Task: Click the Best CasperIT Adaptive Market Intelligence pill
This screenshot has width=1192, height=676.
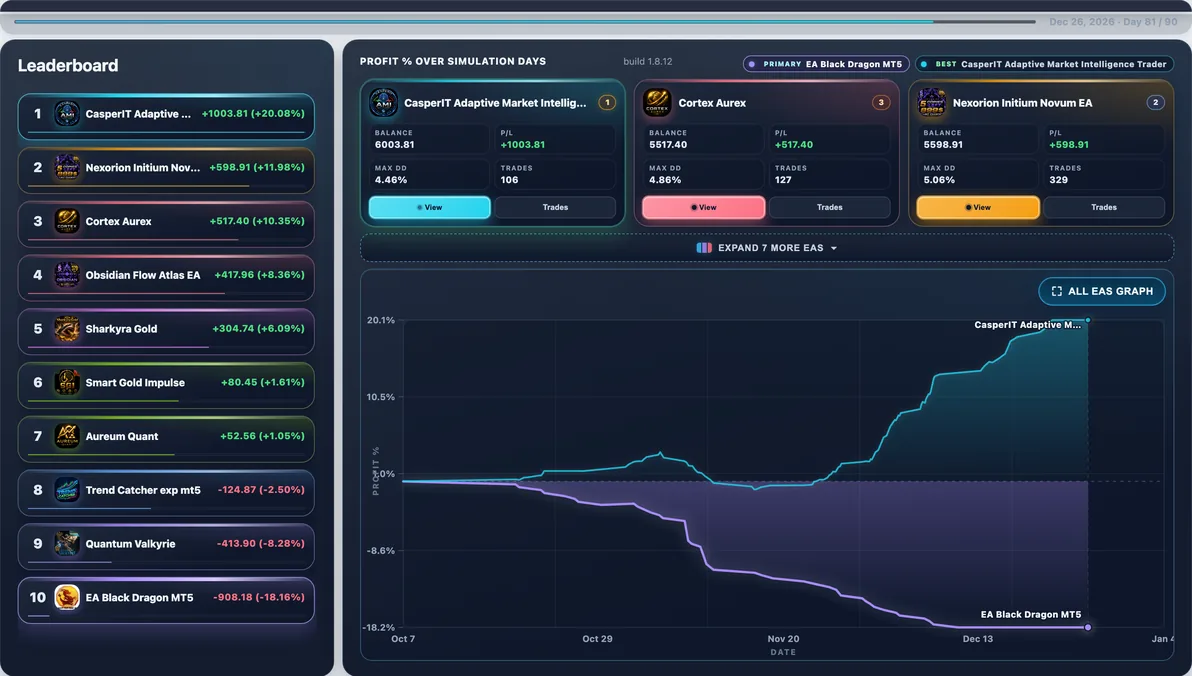Action: pos(1045,65)
